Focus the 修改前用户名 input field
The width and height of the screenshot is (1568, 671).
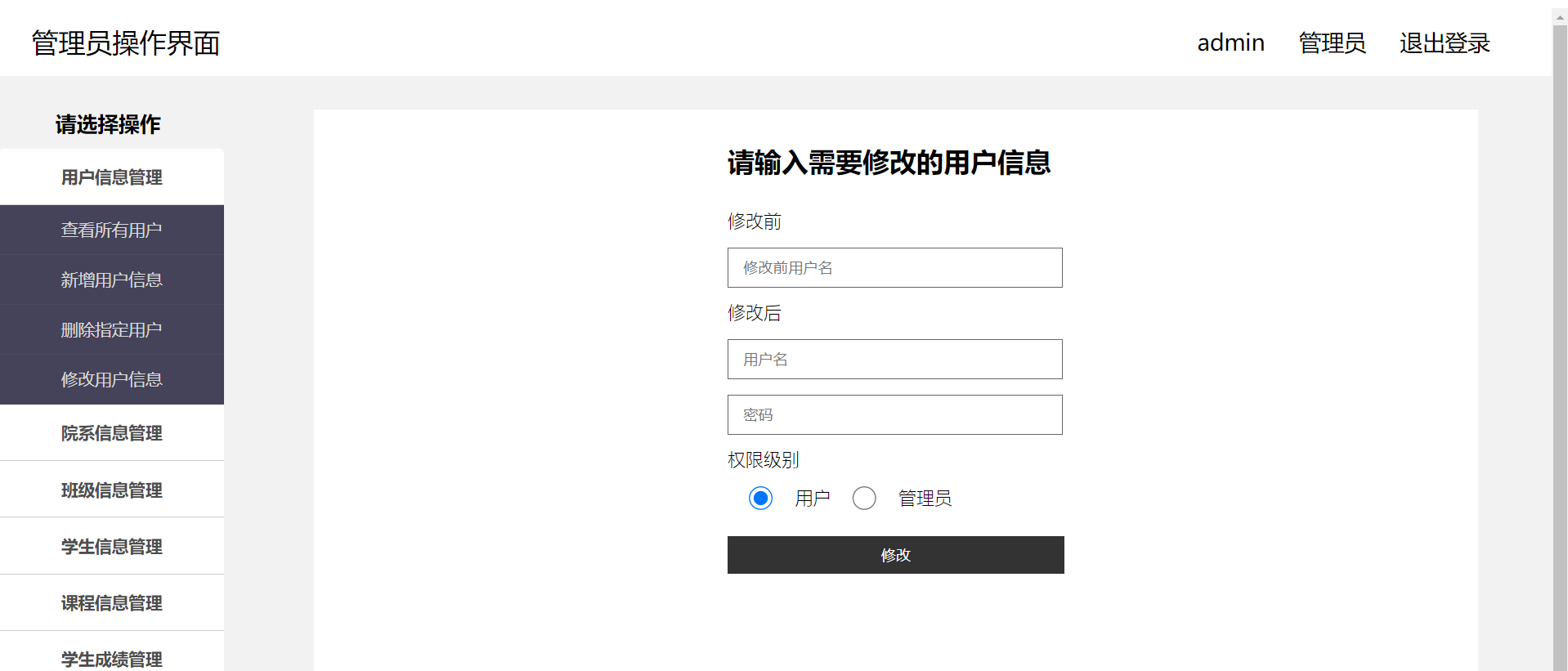coord(895,267)
